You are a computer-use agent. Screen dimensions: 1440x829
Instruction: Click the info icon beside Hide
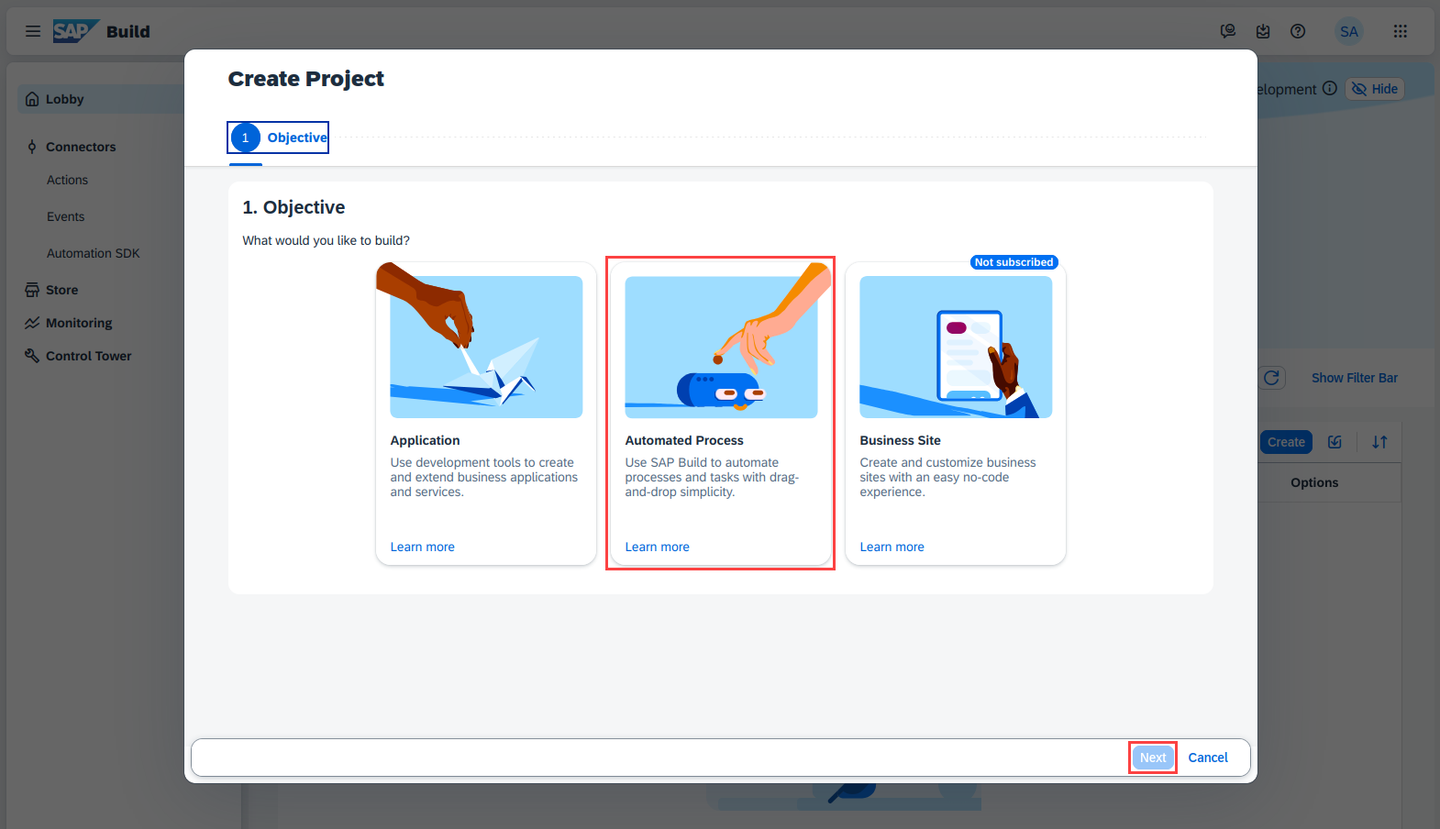1329,88
